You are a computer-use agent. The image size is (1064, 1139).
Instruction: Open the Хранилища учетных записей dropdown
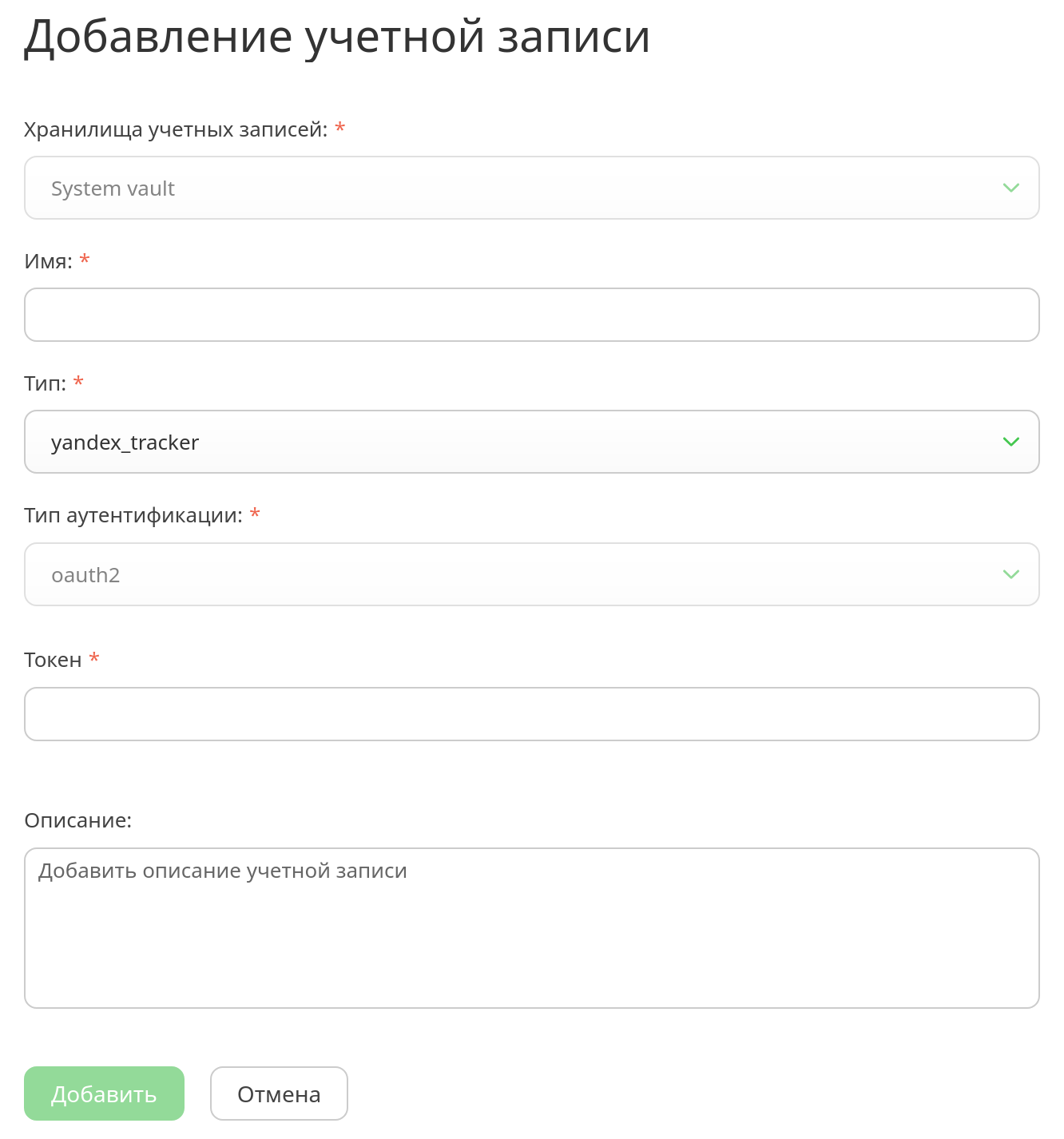coord(532,188)
